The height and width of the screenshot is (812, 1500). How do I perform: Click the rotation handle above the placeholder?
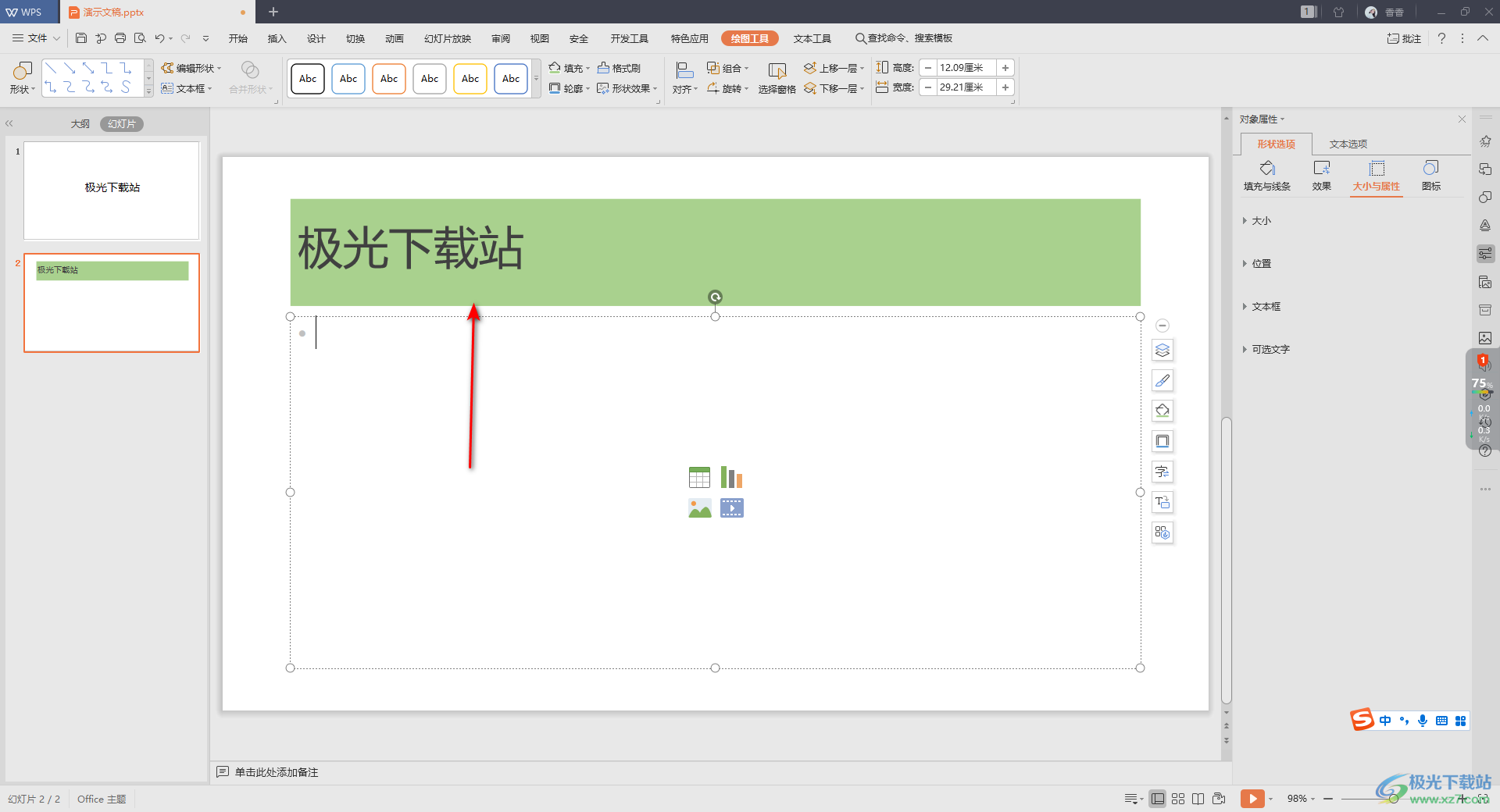[x=715, y=297]
